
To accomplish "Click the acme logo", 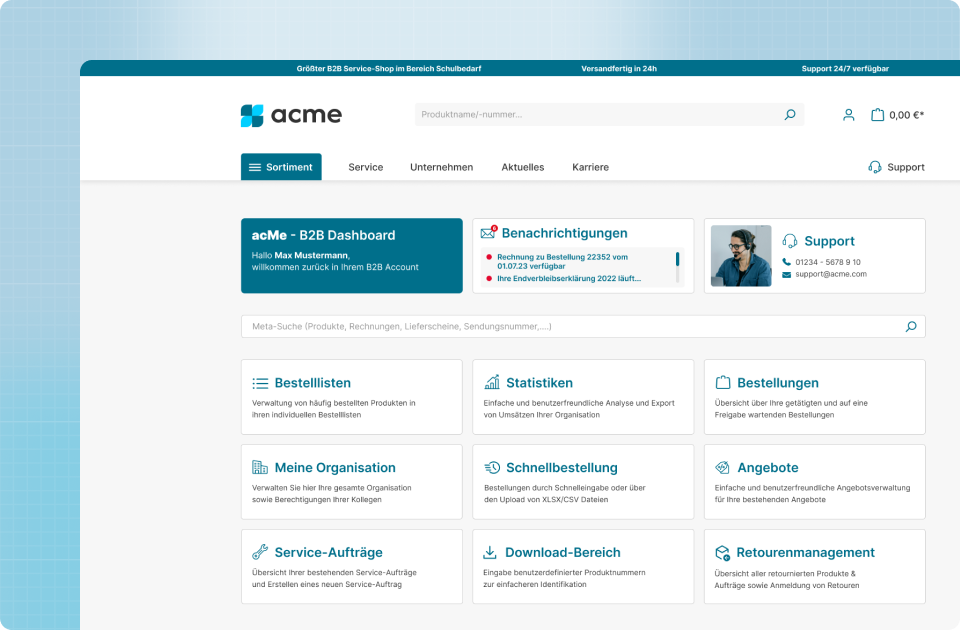I will point(291,115).
